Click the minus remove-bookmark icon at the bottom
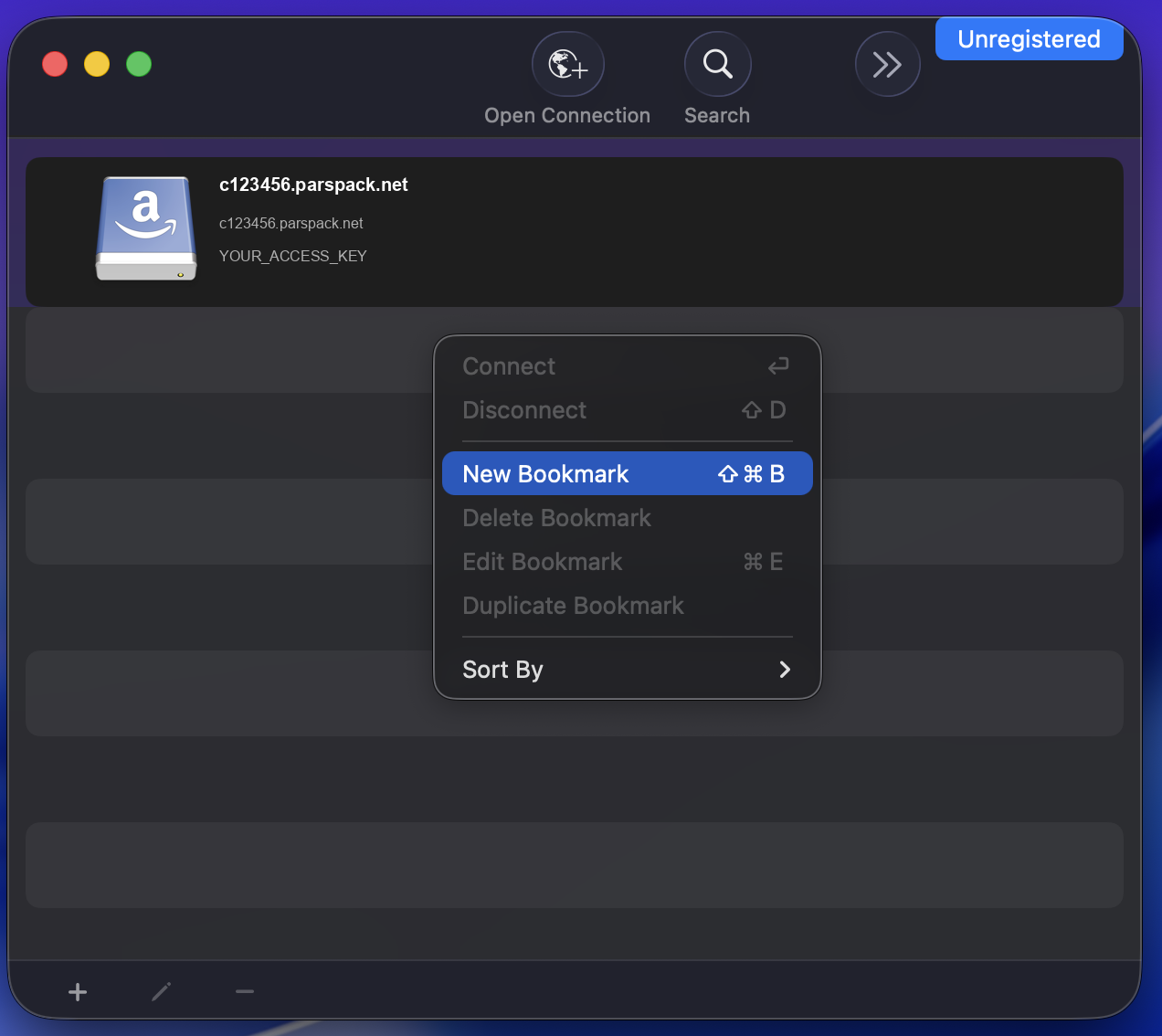The height and width of the screenshot is (1036, 1162). pyautogui.click(x=245, y=992)
